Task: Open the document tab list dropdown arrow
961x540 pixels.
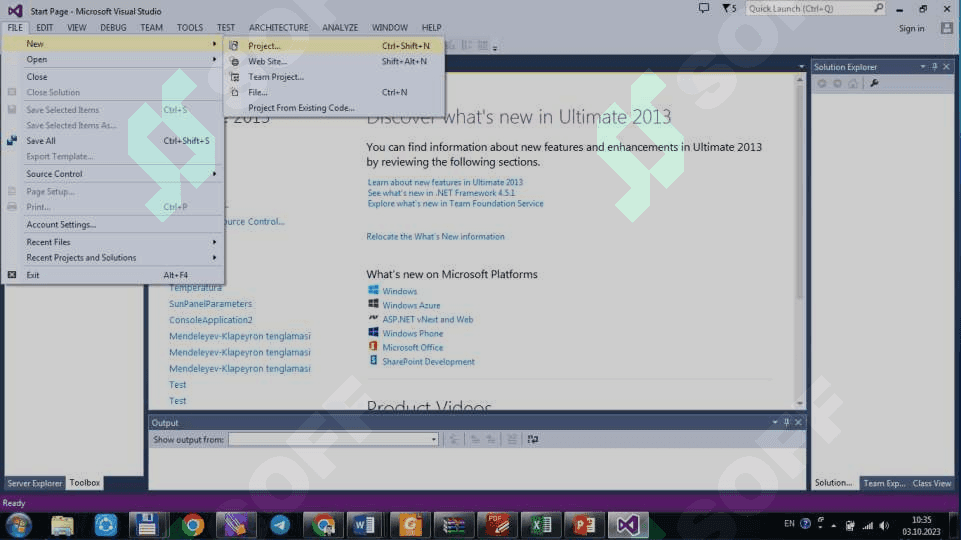Action: [x=801, y=67]
